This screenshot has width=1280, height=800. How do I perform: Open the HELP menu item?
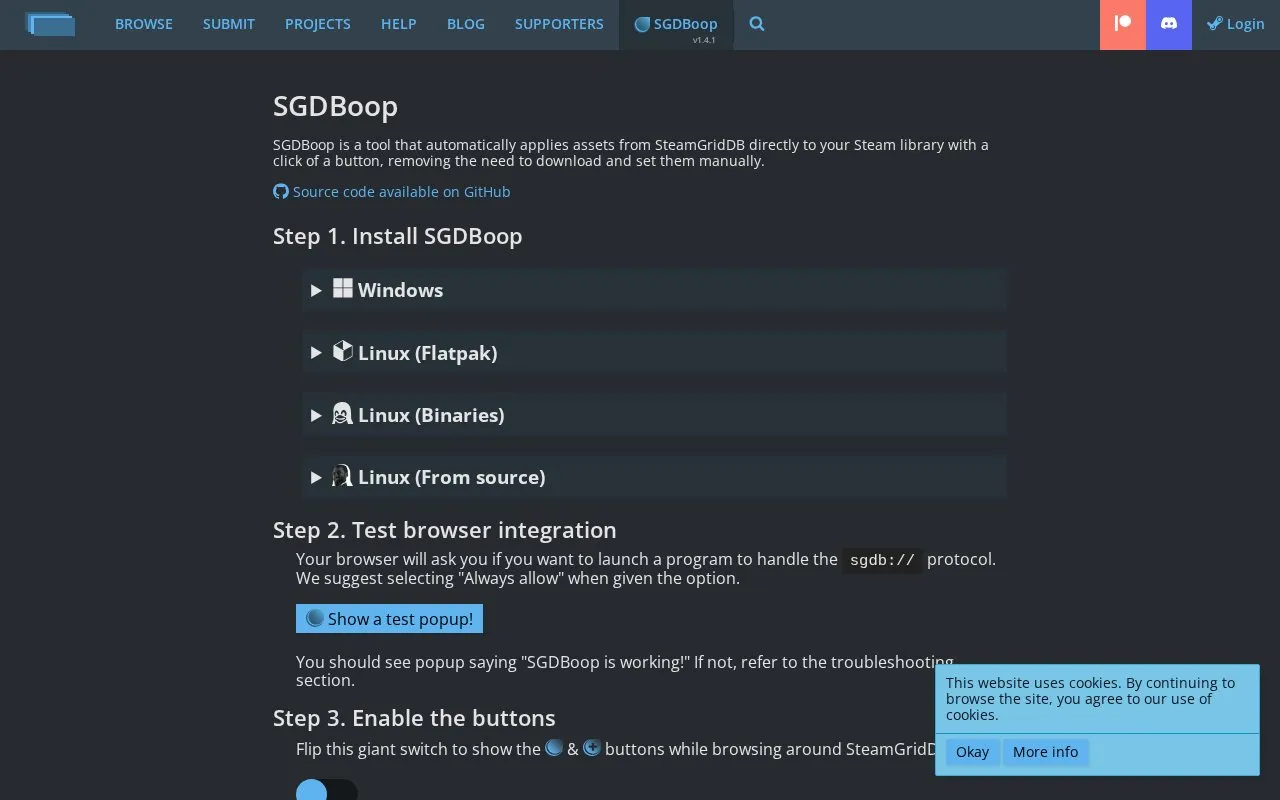399,24
